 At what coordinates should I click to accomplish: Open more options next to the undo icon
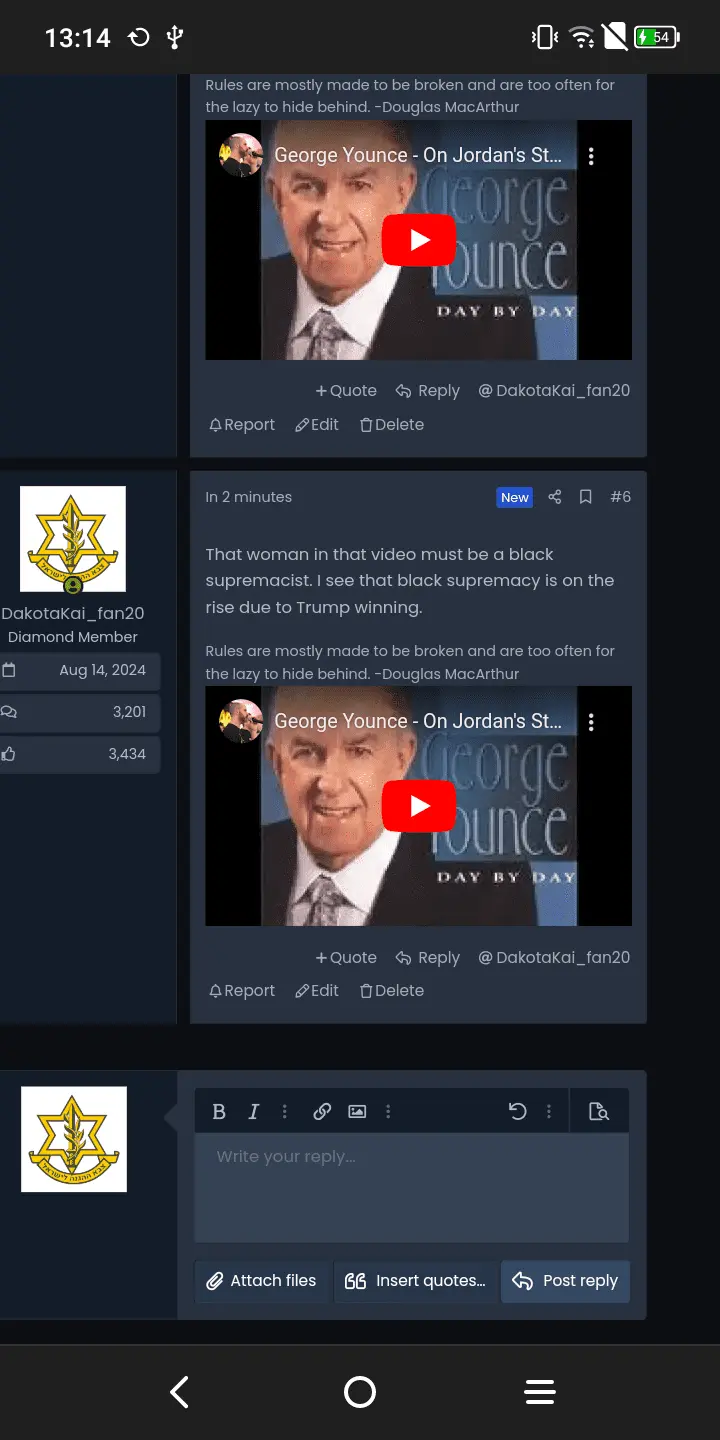coord(548,1111)
